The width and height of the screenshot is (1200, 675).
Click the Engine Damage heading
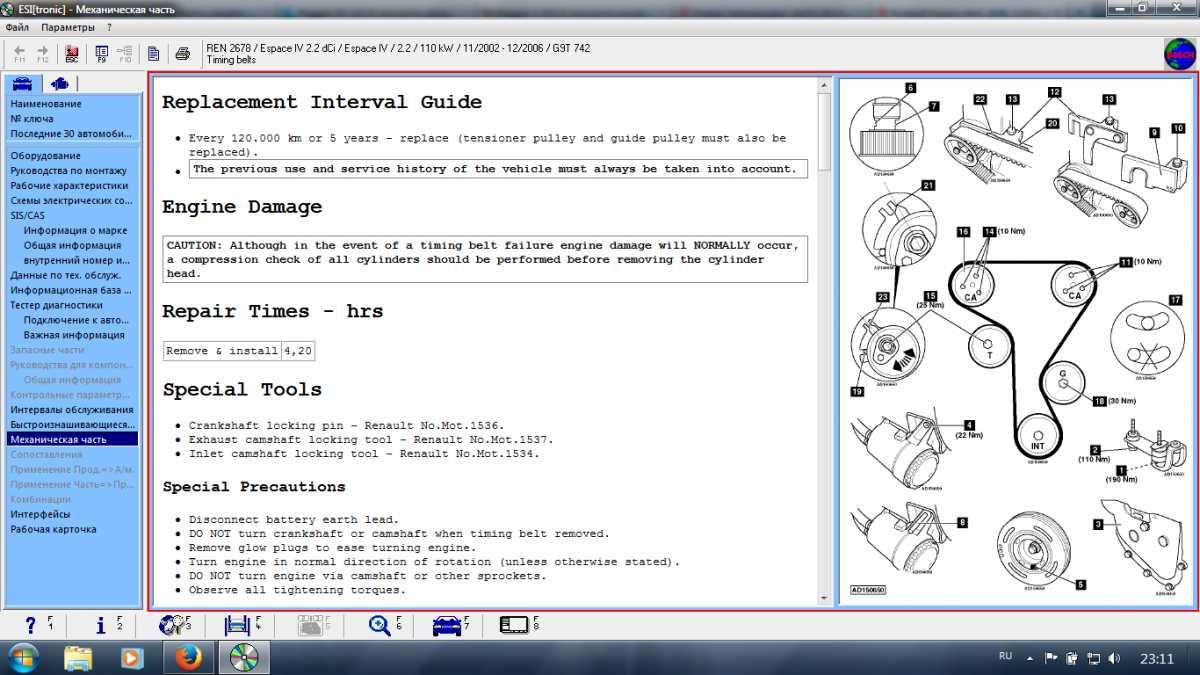click(242, 207)
